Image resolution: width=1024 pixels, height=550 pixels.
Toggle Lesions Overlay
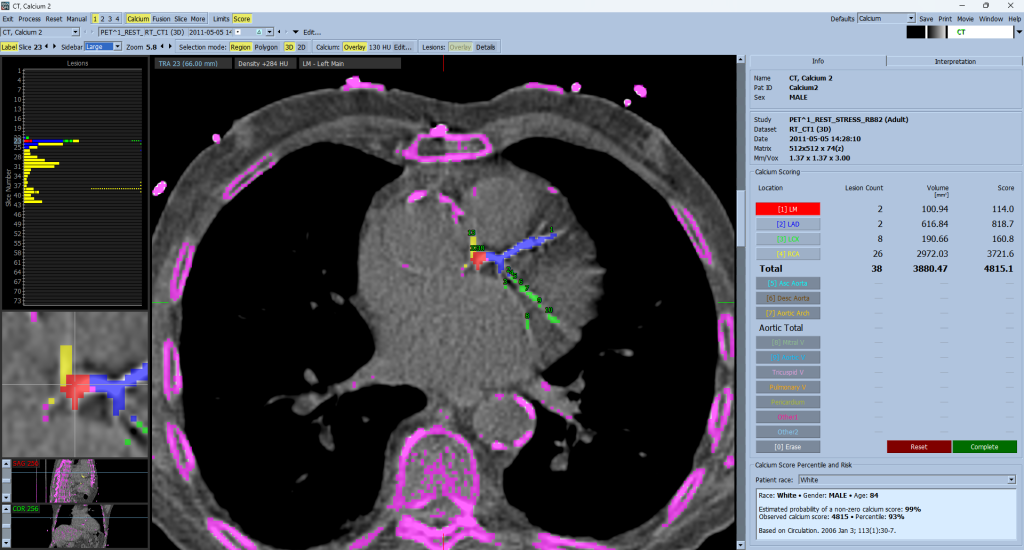coord(460,47)
